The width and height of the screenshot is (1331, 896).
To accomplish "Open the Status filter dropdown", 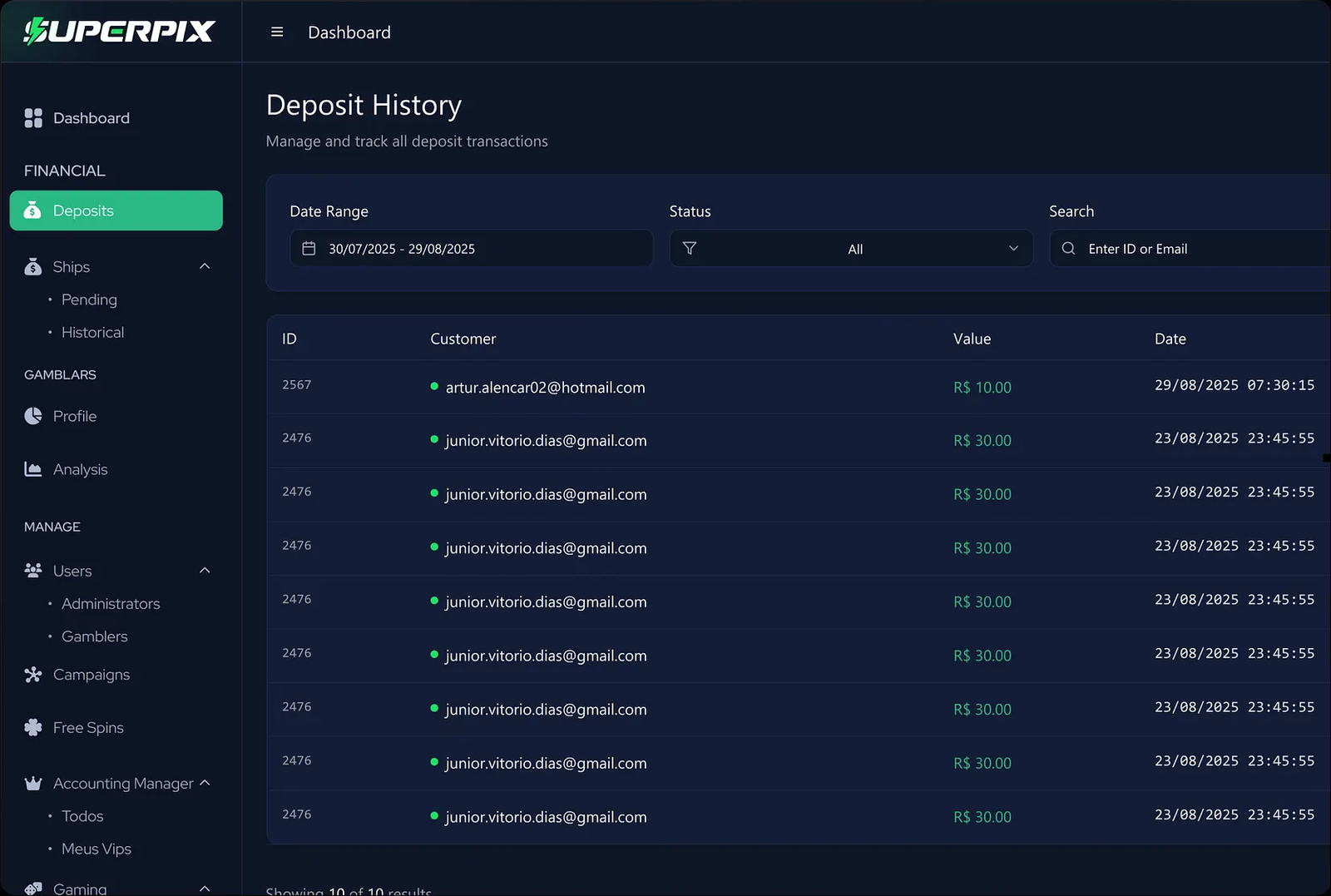I will tap(851, 249).
